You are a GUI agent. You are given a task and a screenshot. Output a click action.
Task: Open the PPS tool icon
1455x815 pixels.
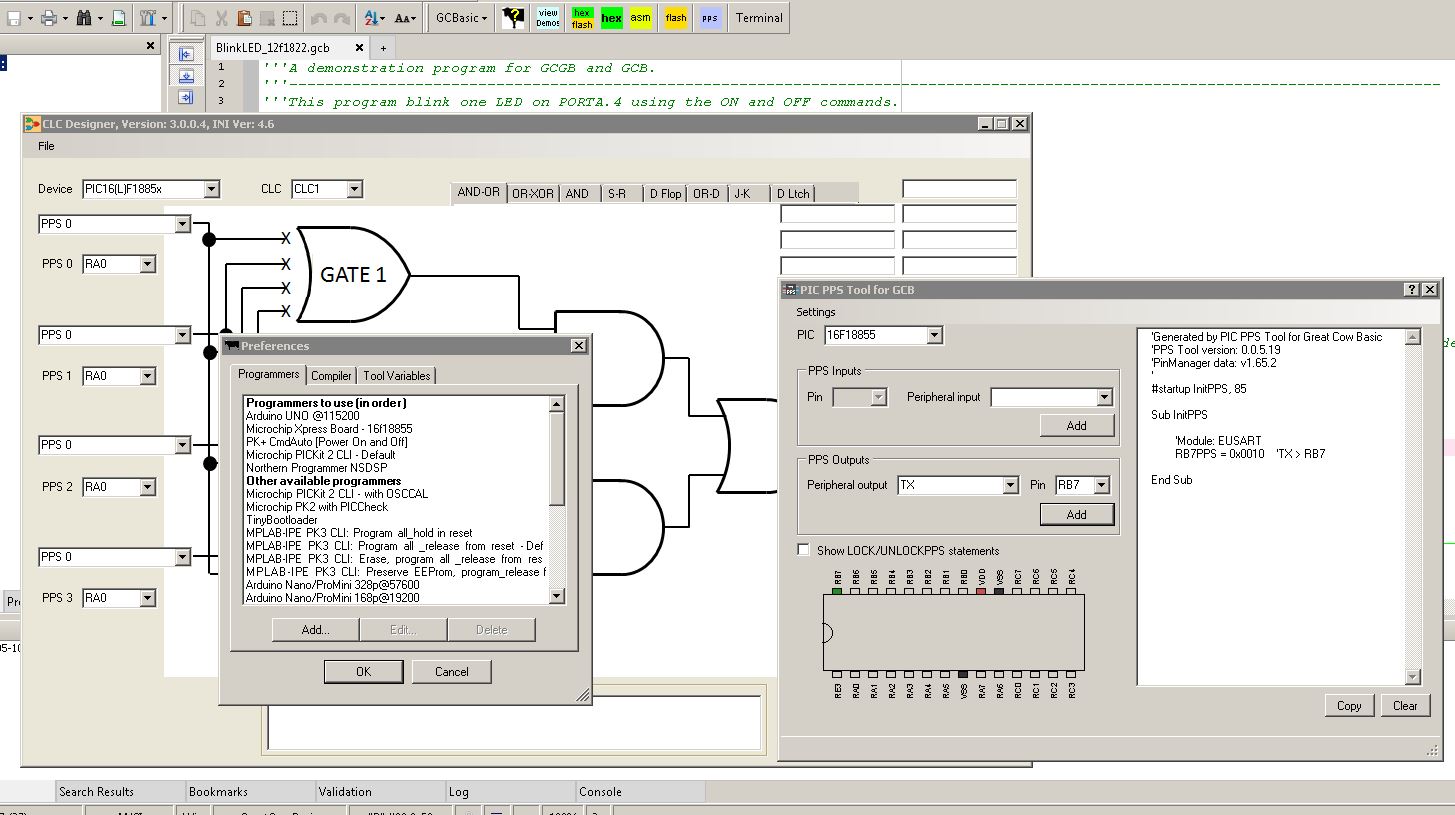point(709,17)
